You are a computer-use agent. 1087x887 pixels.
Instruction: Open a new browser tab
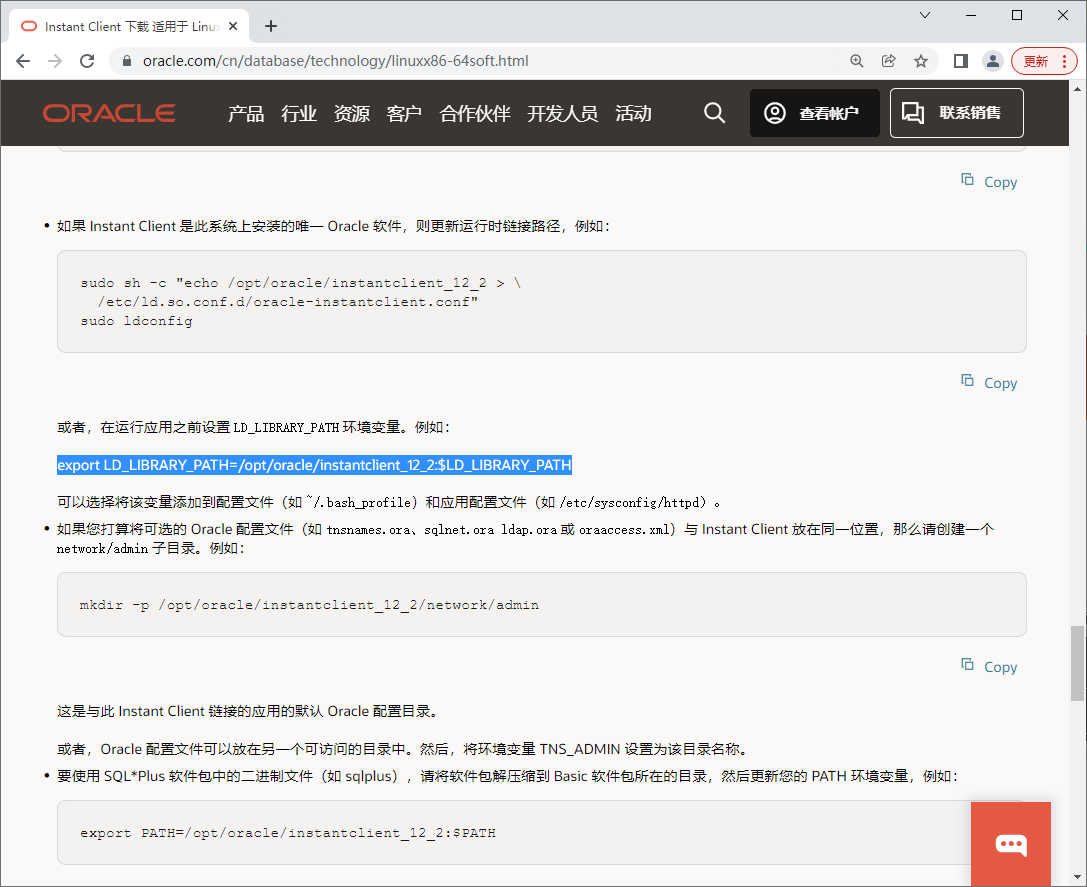pyautogui.click(x=271, y=26)
